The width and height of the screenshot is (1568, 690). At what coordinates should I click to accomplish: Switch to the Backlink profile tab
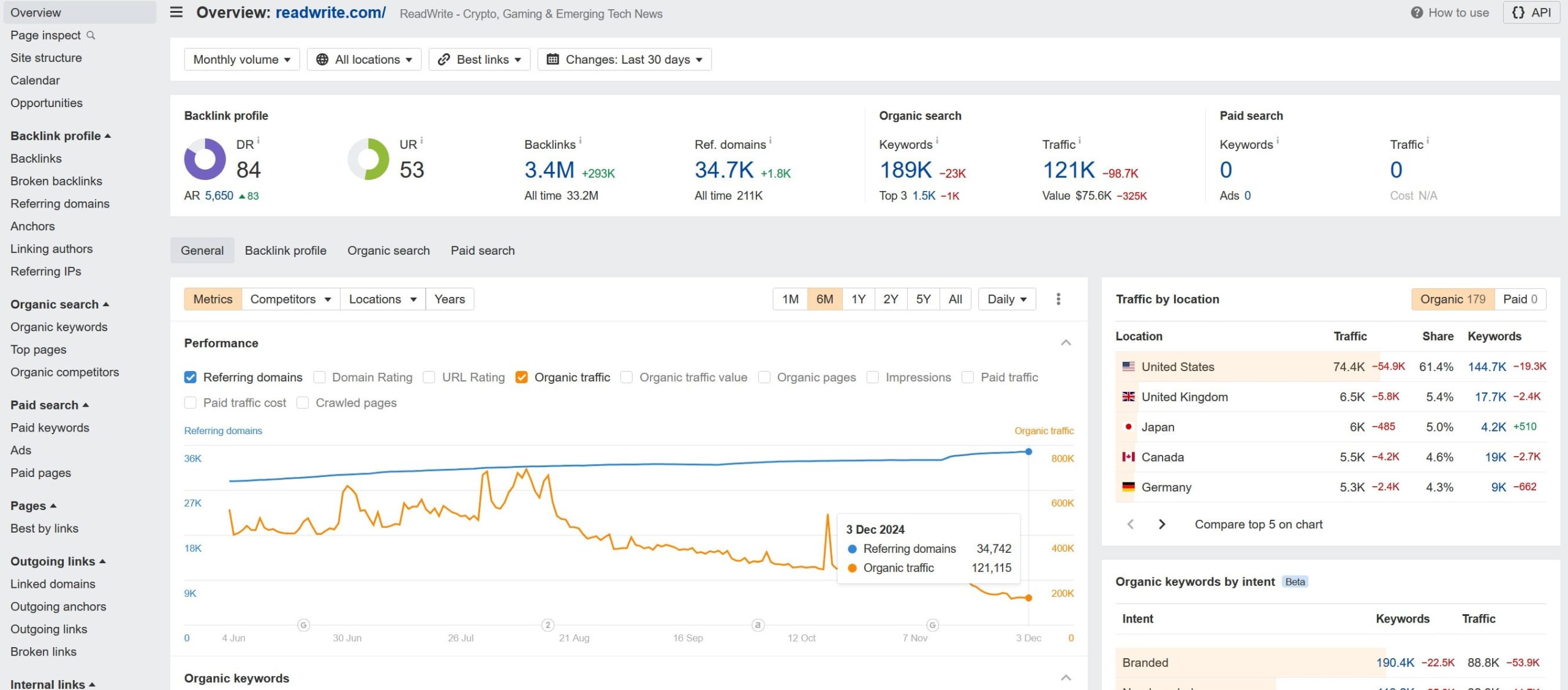click(285, 250)
